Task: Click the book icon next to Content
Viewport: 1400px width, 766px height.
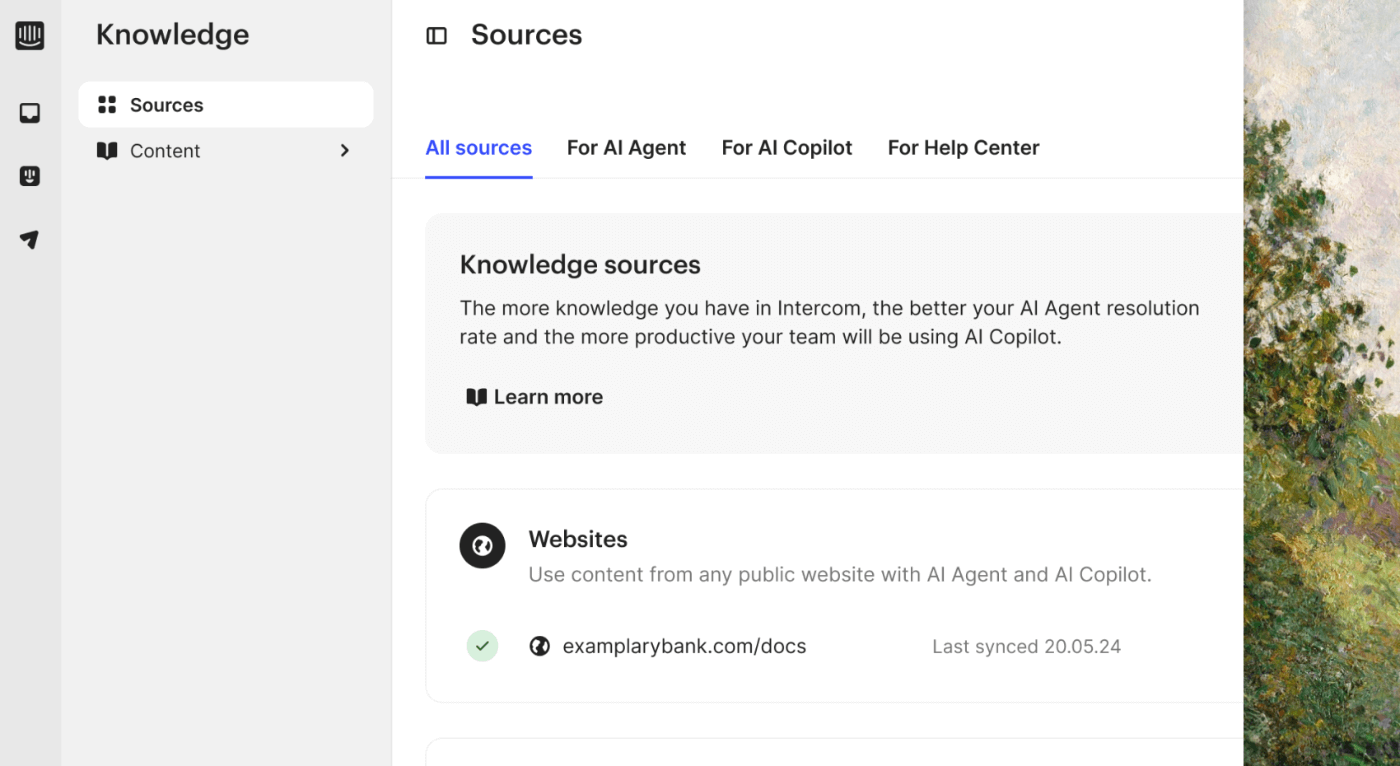Action: (x=107, y=151)
